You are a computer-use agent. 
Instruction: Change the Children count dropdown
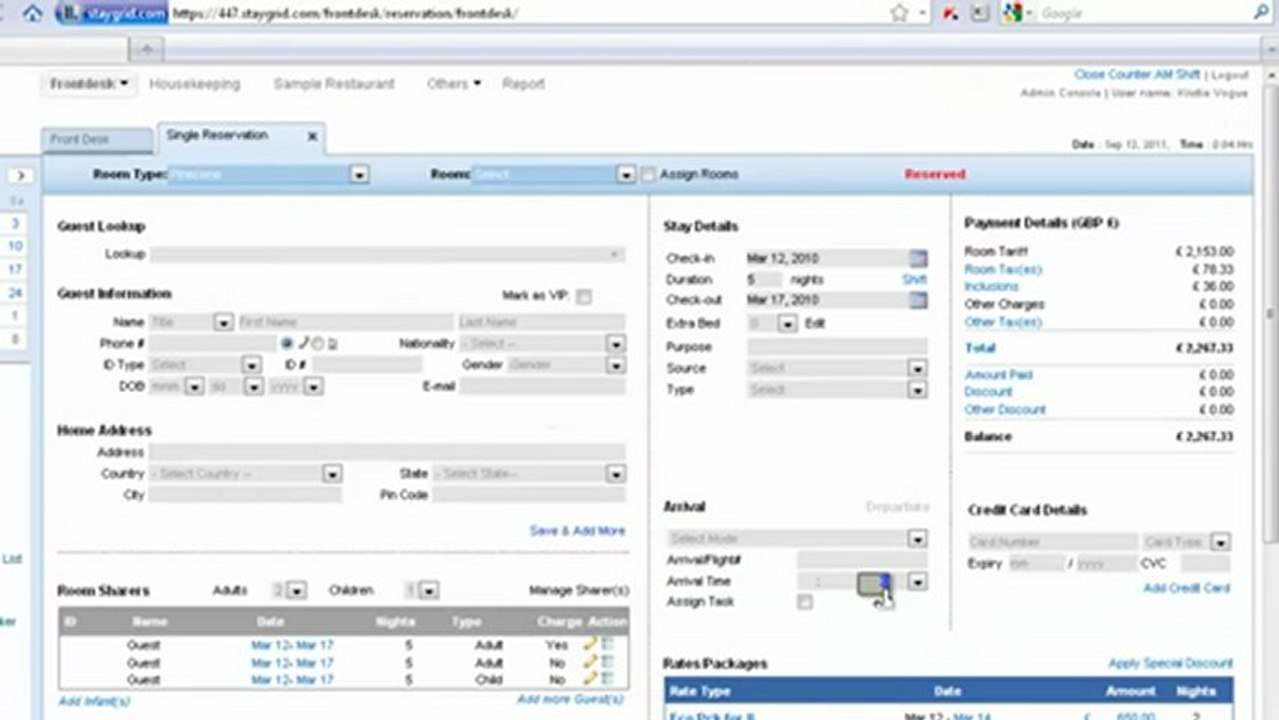[x=429, y=591]
